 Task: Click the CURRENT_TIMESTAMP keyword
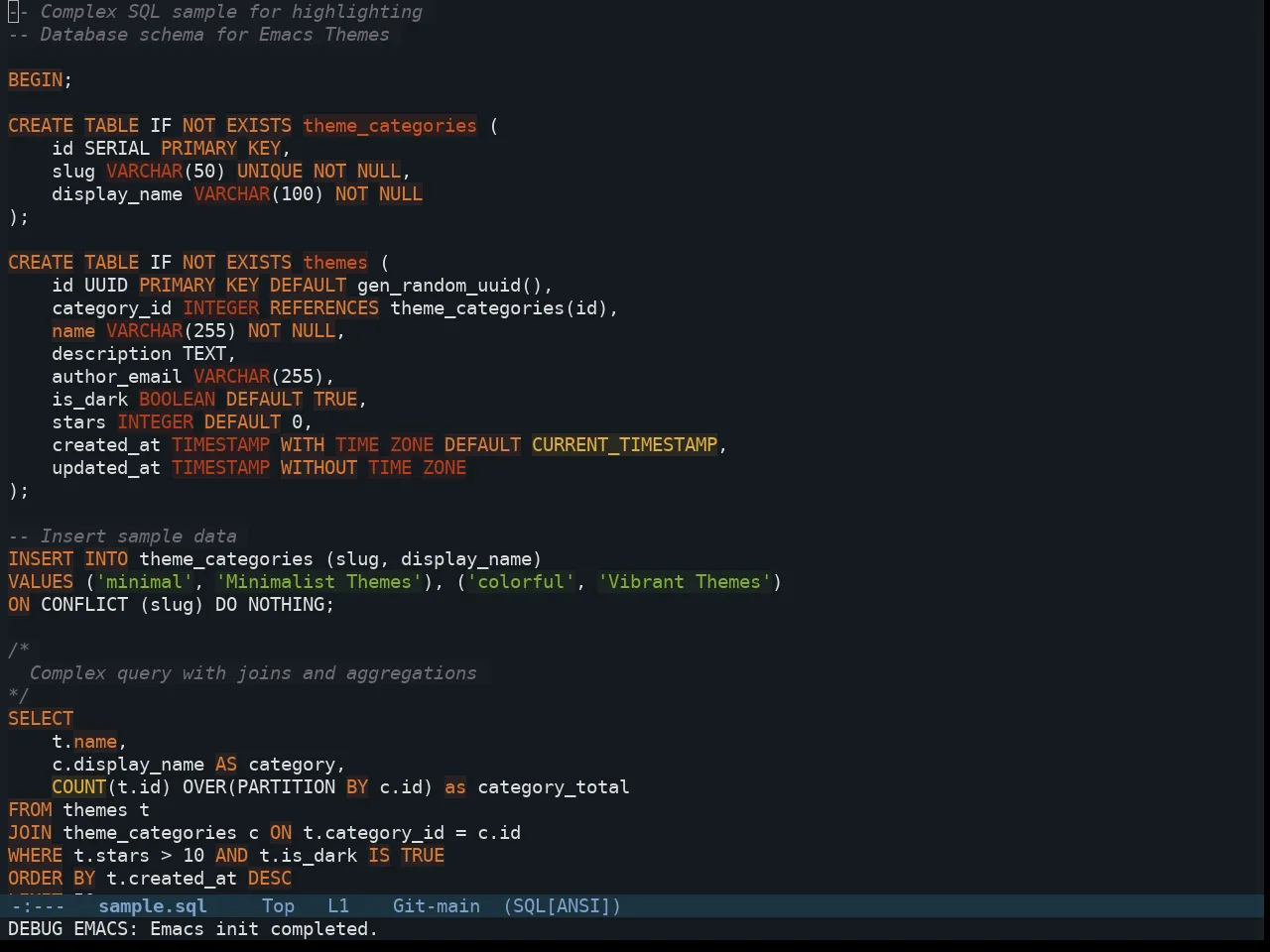pos(624,444)
